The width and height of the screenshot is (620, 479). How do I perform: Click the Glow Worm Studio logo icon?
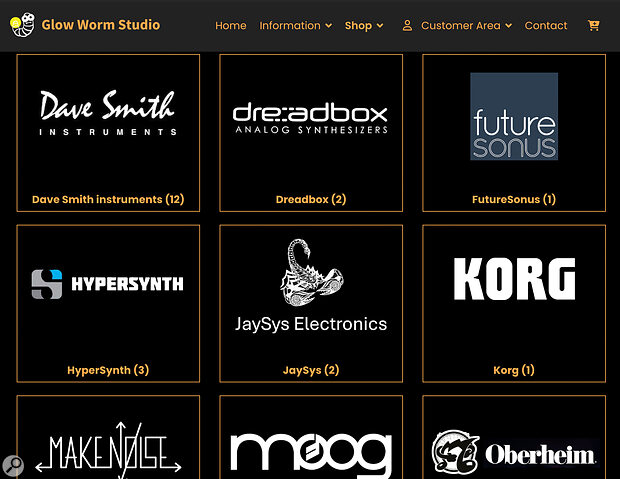(22, 25)
